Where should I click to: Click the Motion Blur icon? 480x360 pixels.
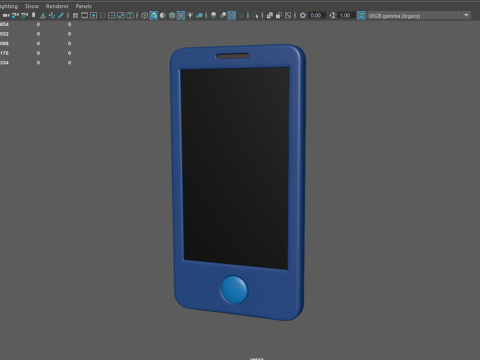tap(223, 15)
